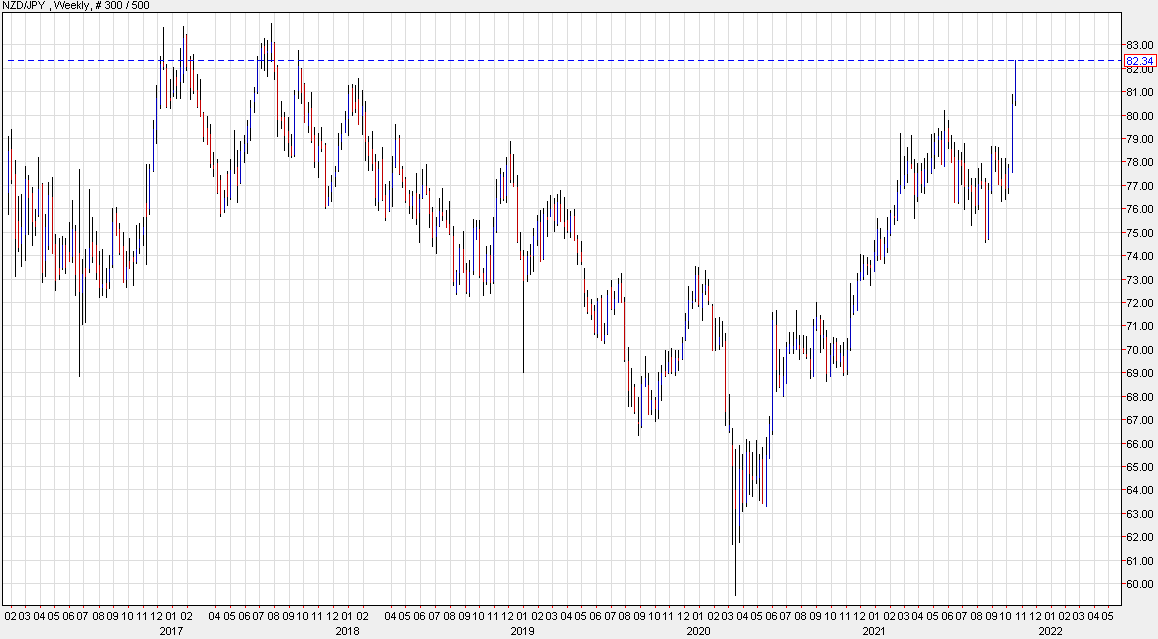The width and height of the screenshot is (1158, 639).
Task: Jump to the 2021 year label
Action: click(x=873, y=631)
